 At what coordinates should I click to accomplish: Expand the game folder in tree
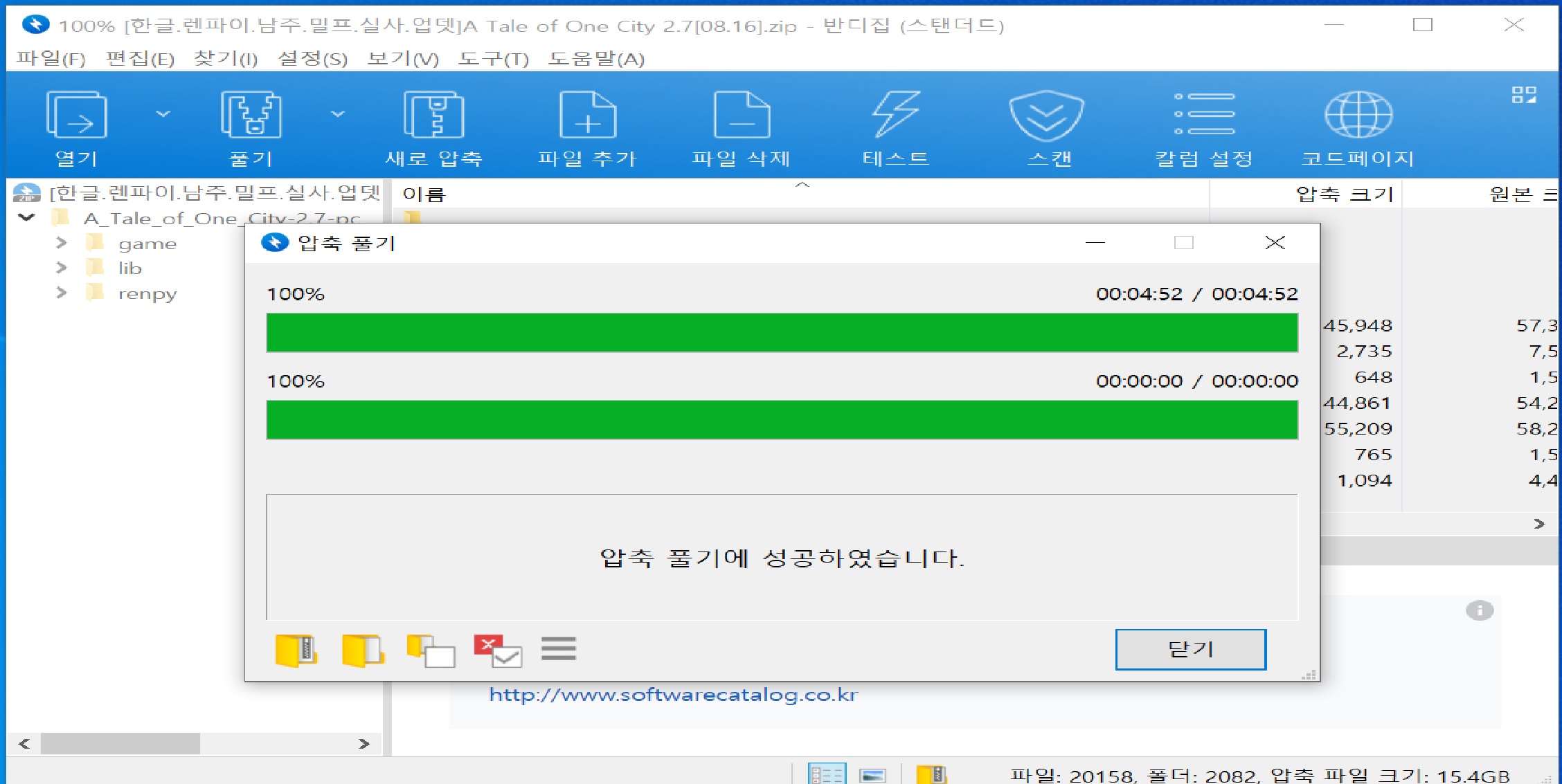click(x=62, y=243)
